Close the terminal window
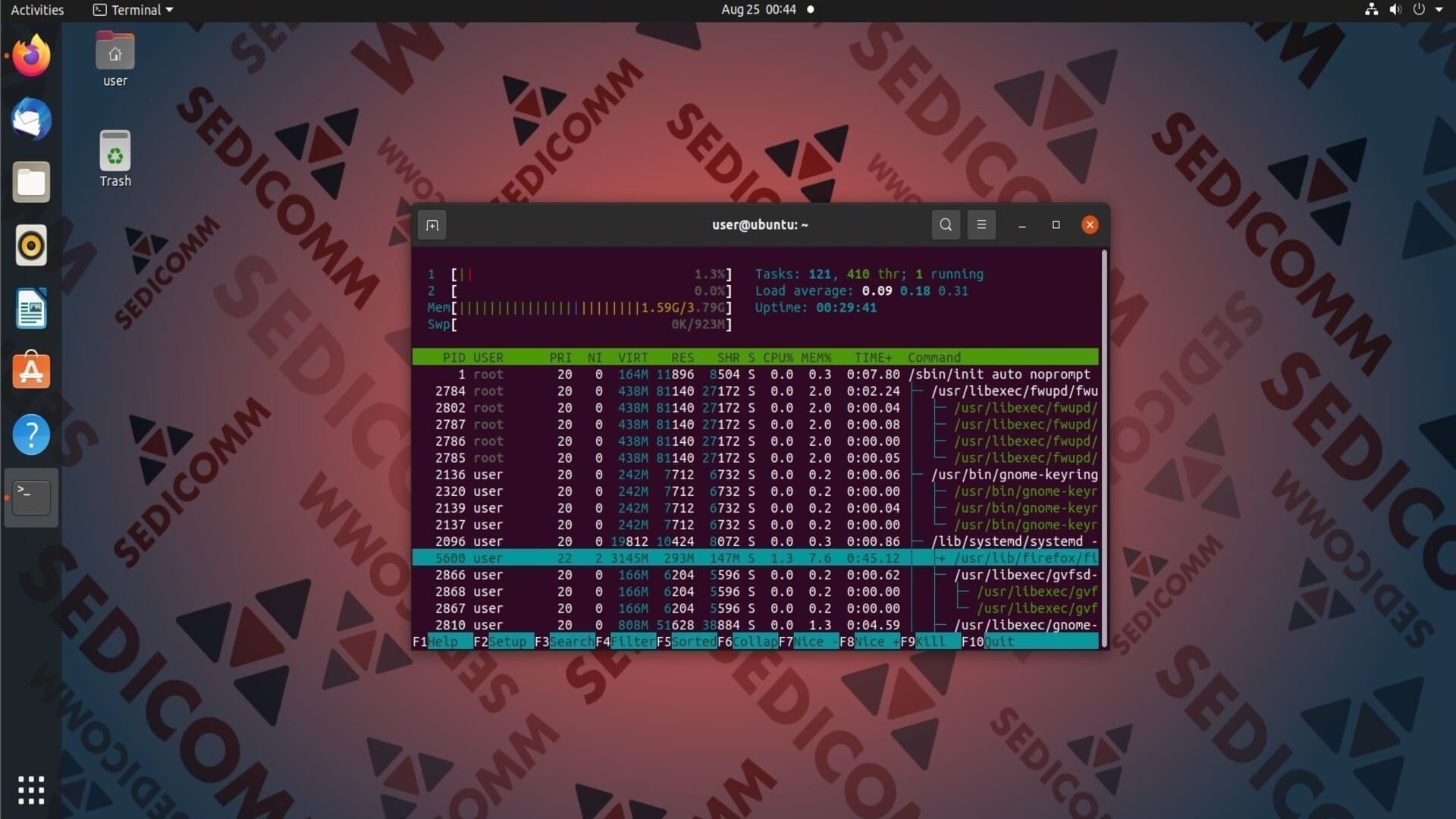 coord(1090,224)
